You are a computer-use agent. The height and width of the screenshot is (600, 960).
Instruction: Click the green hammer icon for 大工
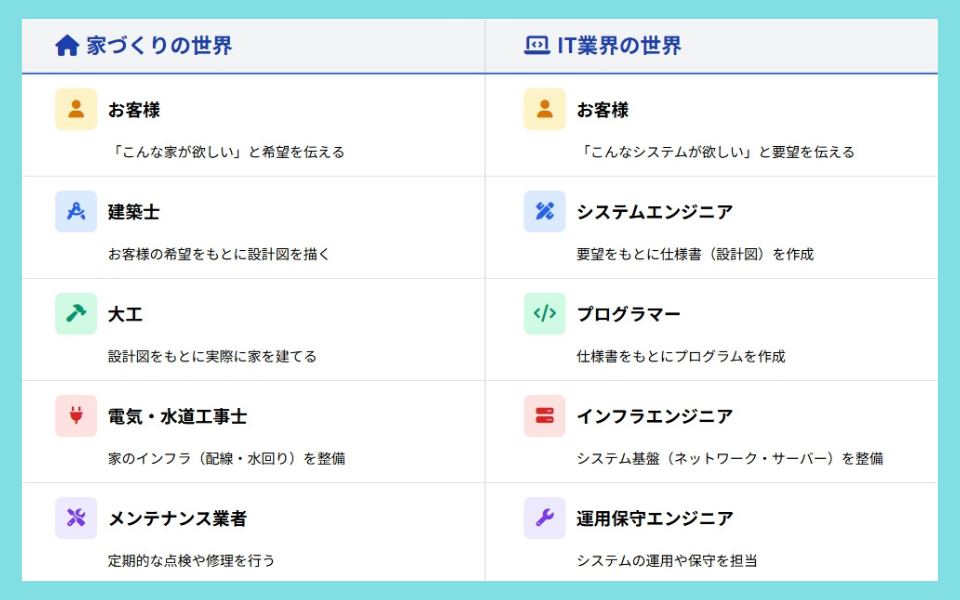point(76,313)
